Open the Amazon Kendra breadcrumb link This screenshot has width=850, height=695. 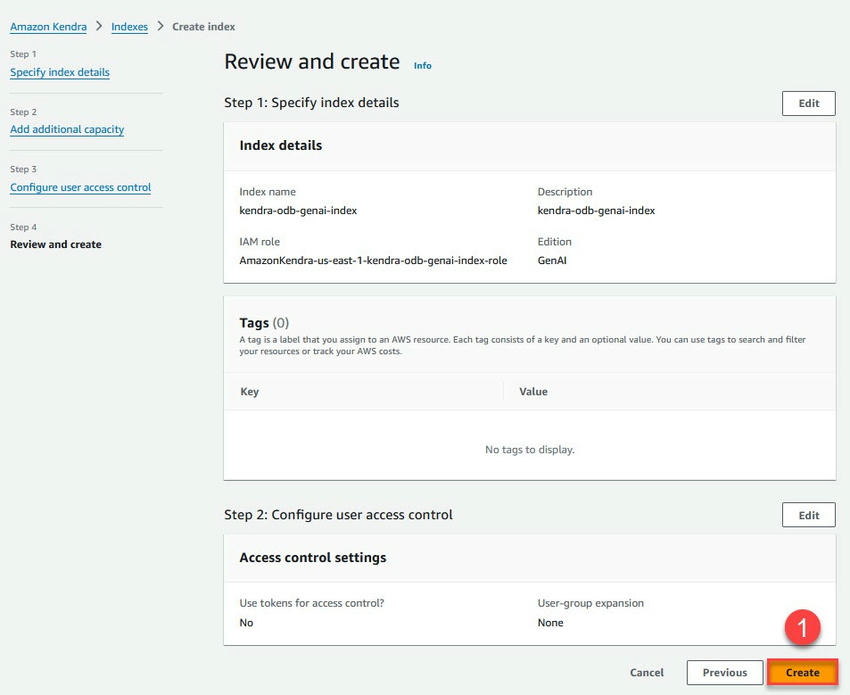[48, 27]
